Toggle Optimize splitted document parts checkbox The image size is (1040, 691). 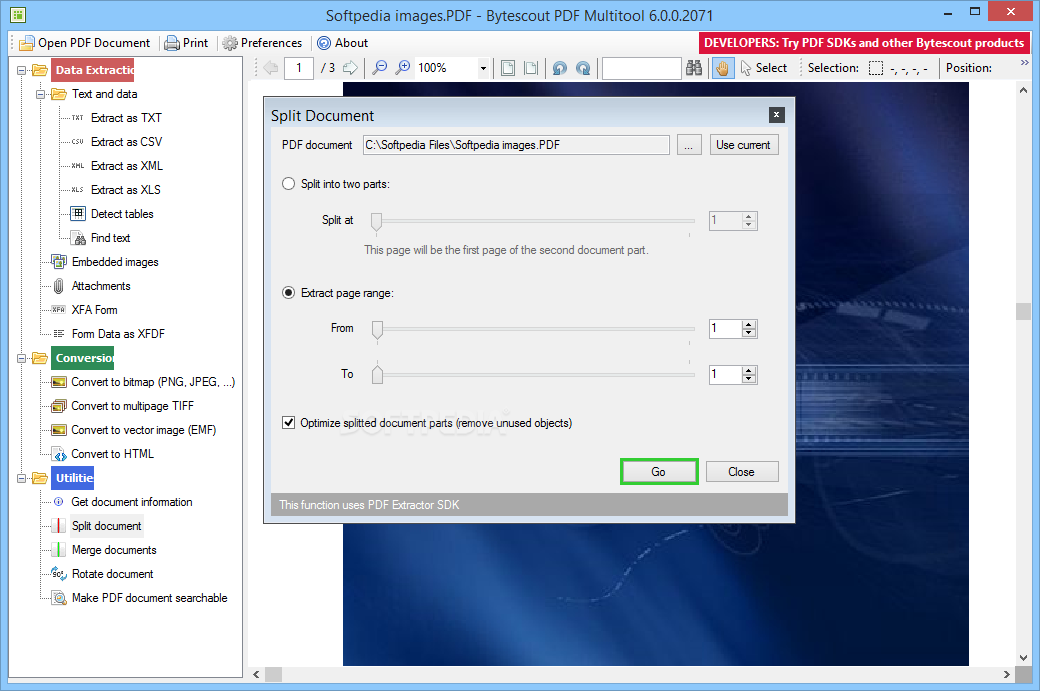(289, 422)
